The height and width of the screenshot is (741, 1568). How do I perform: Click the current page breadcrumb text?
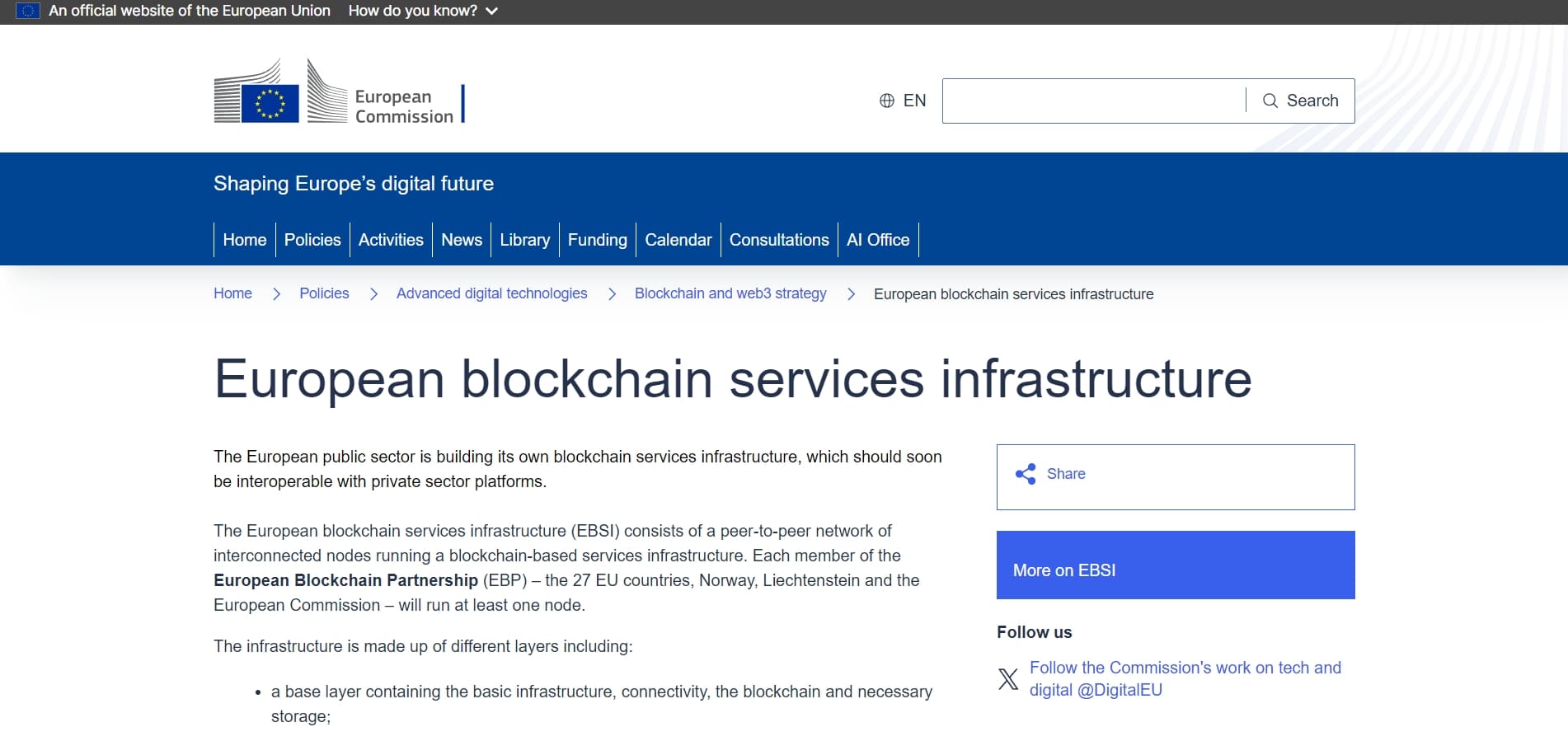click(x=1014, y=294)
